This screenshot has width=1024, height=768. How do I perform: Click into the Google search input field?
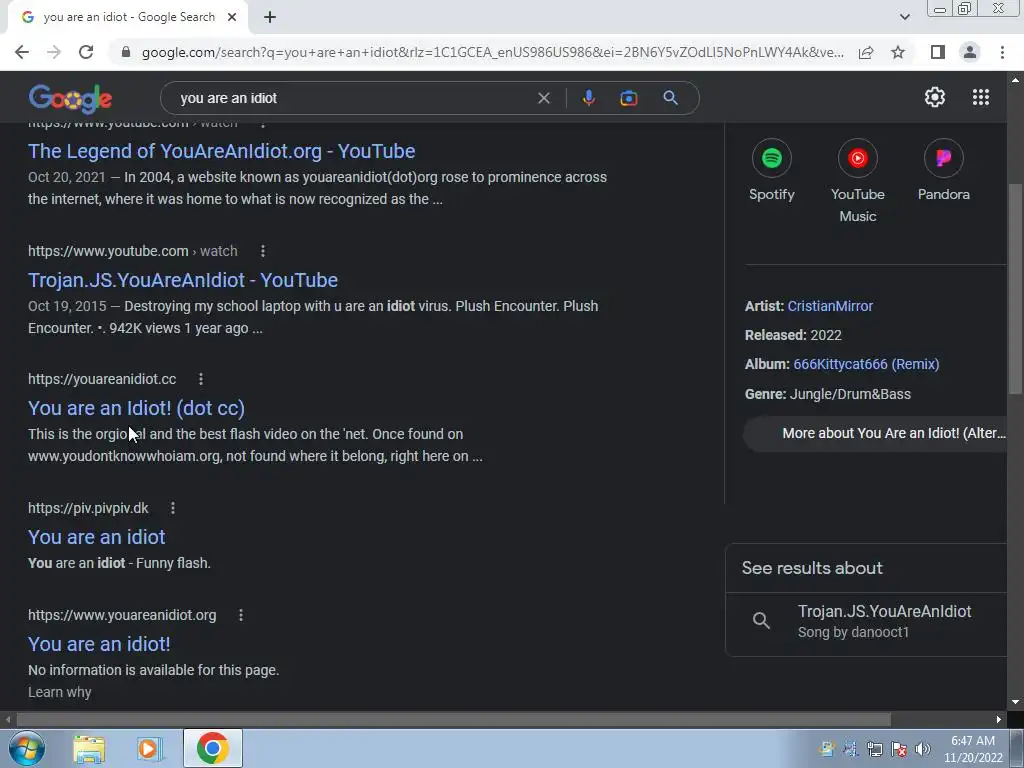tap(353, 98)
